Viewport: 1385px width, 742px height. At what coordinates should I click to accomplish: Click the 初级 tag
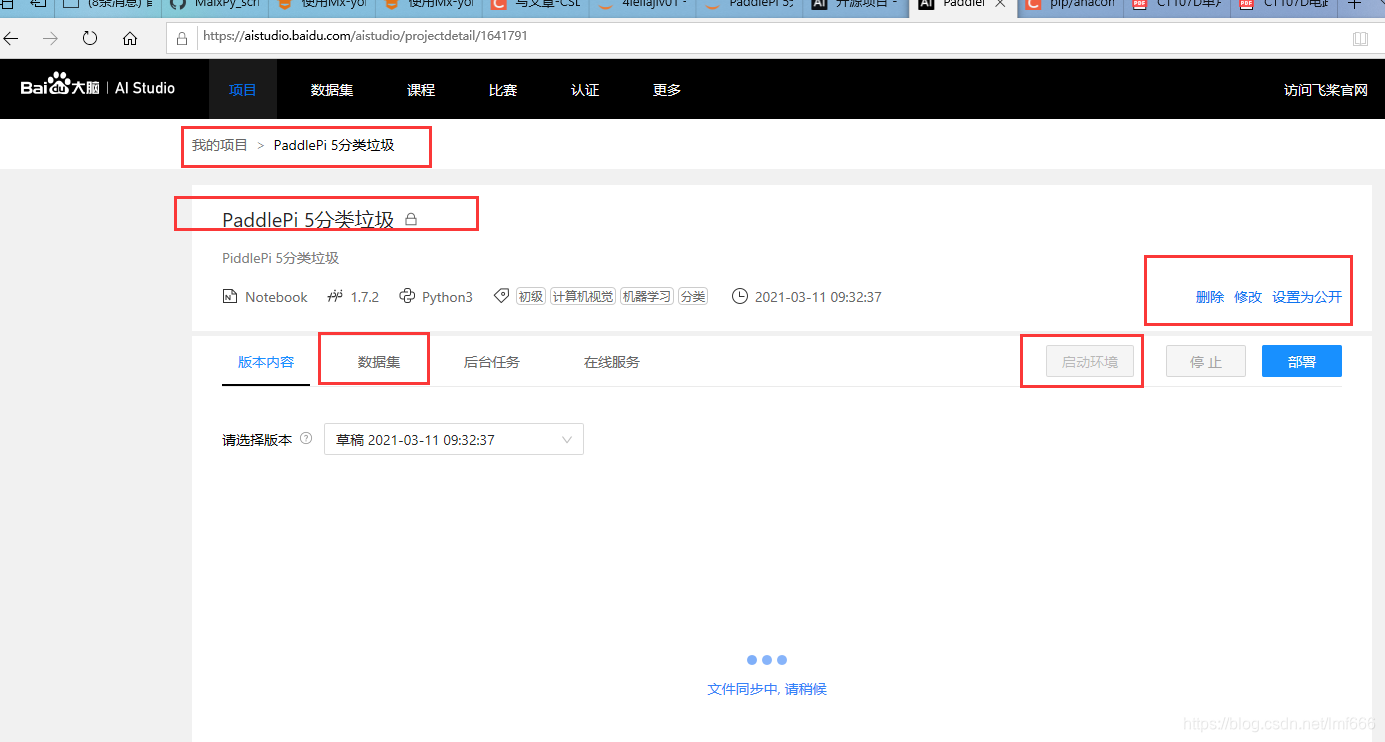pyautogui.click(x=531, y=297)
